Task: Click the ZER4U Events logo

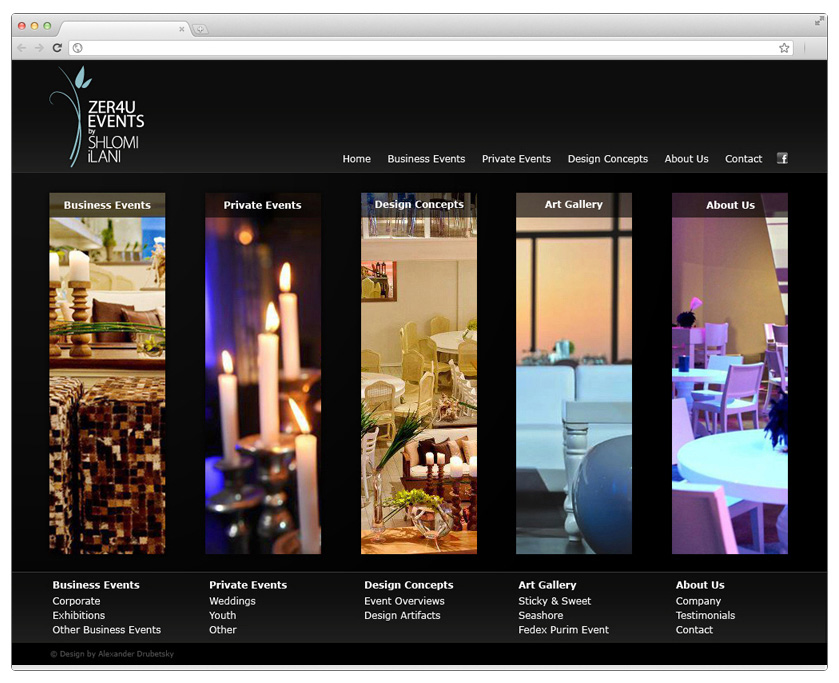Action: 97,115
